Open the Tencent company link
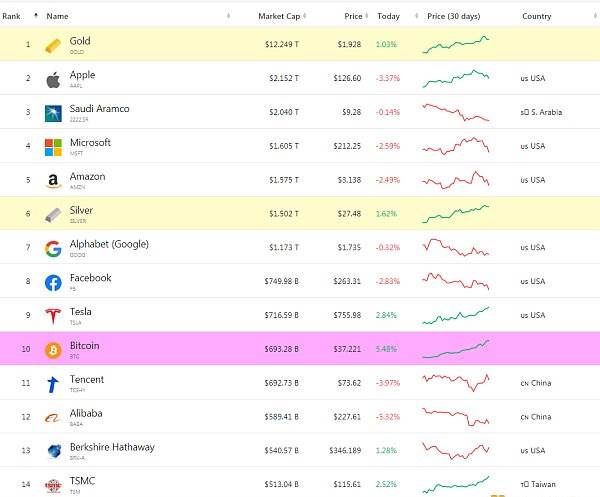The height and width of the screenshot is (497, 600). point(87,379)
